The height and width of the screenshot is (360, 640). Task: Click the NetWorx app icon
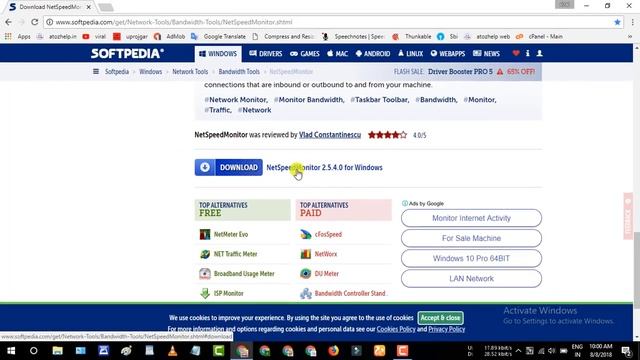click(305, 254)
